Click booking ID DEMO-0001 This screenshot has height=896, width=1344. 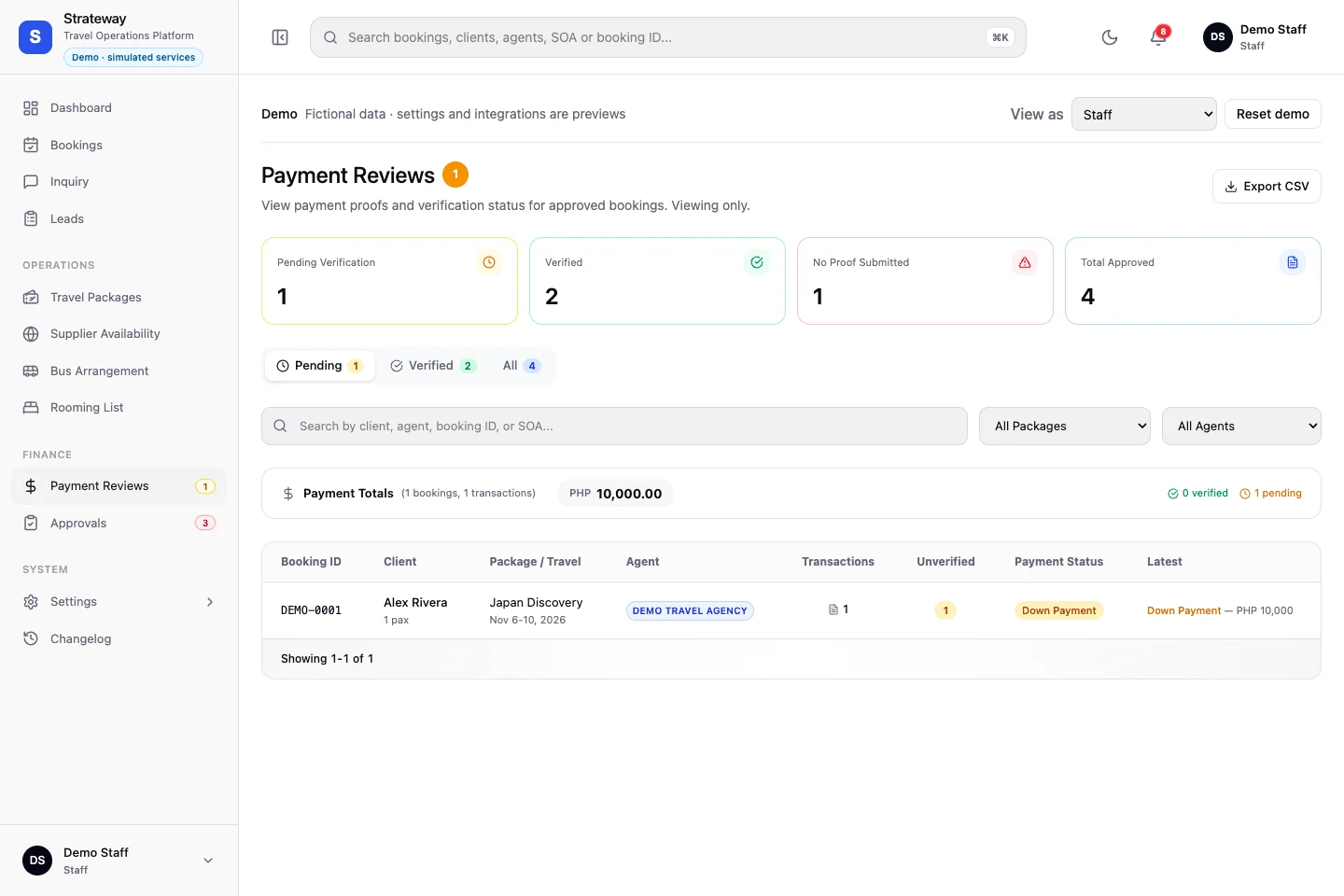point(311,610)
